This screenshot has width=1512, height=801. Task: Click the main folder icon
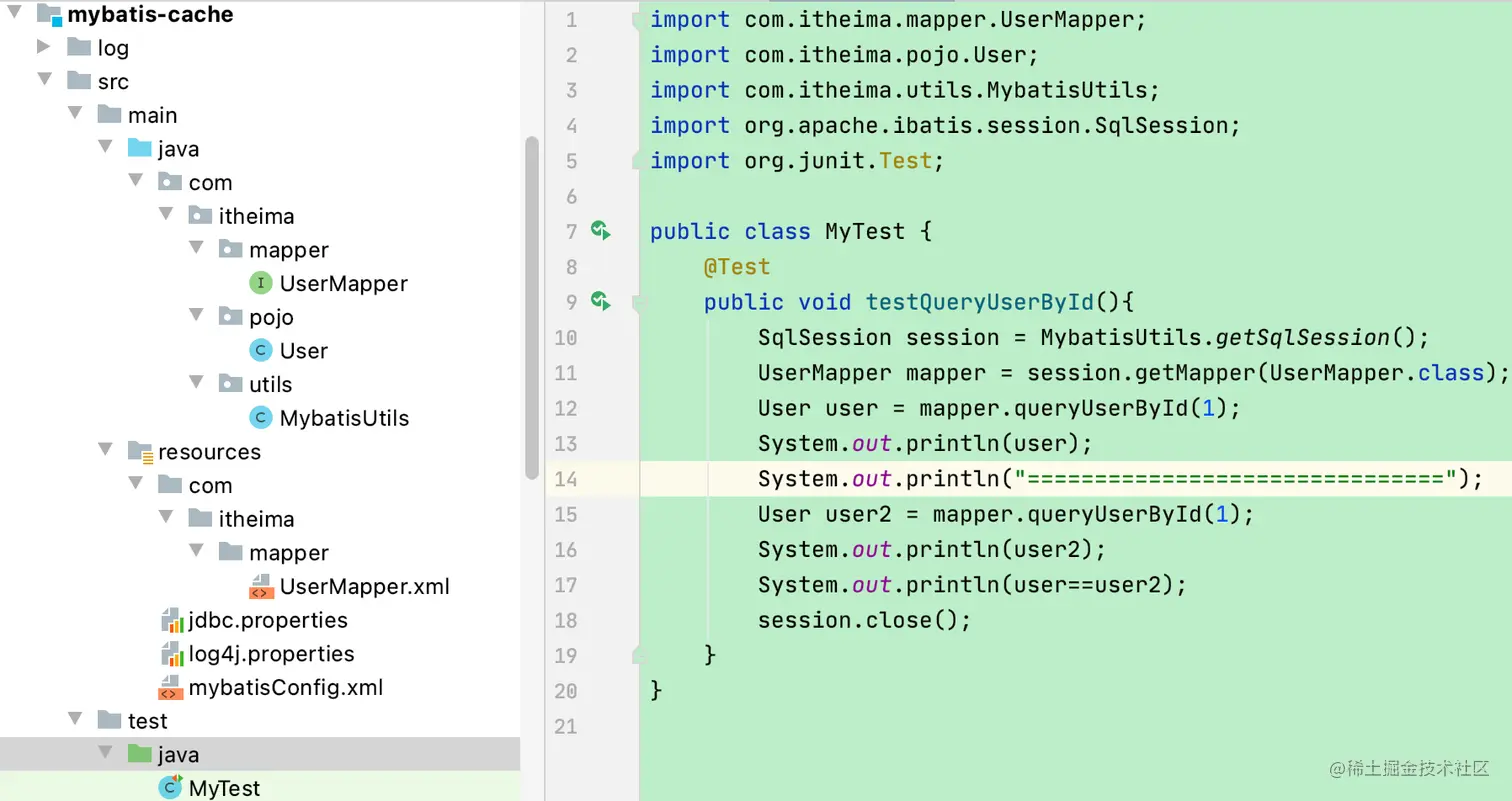(109, 115)
